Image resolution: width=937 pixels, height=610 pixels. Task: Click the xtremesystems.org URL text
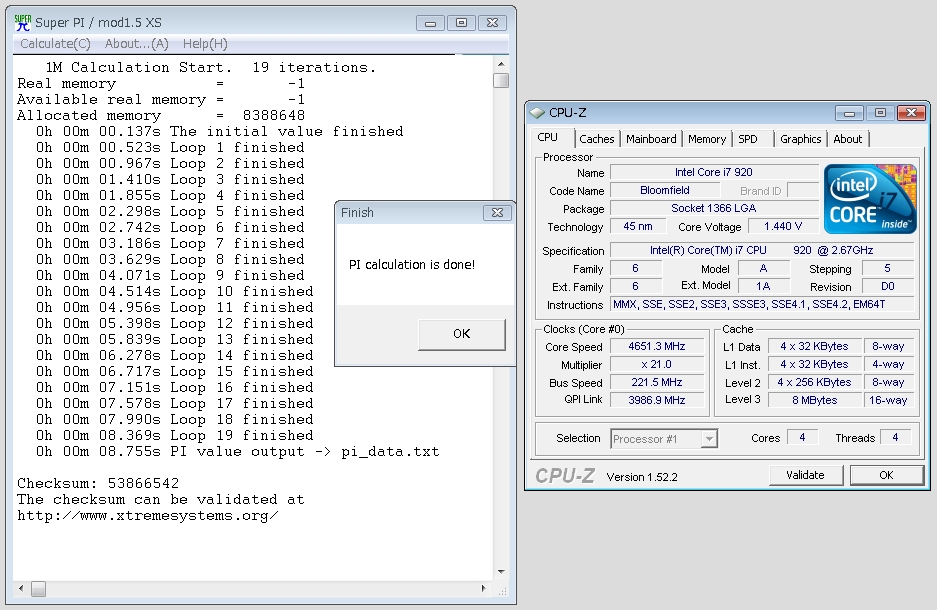148,516
